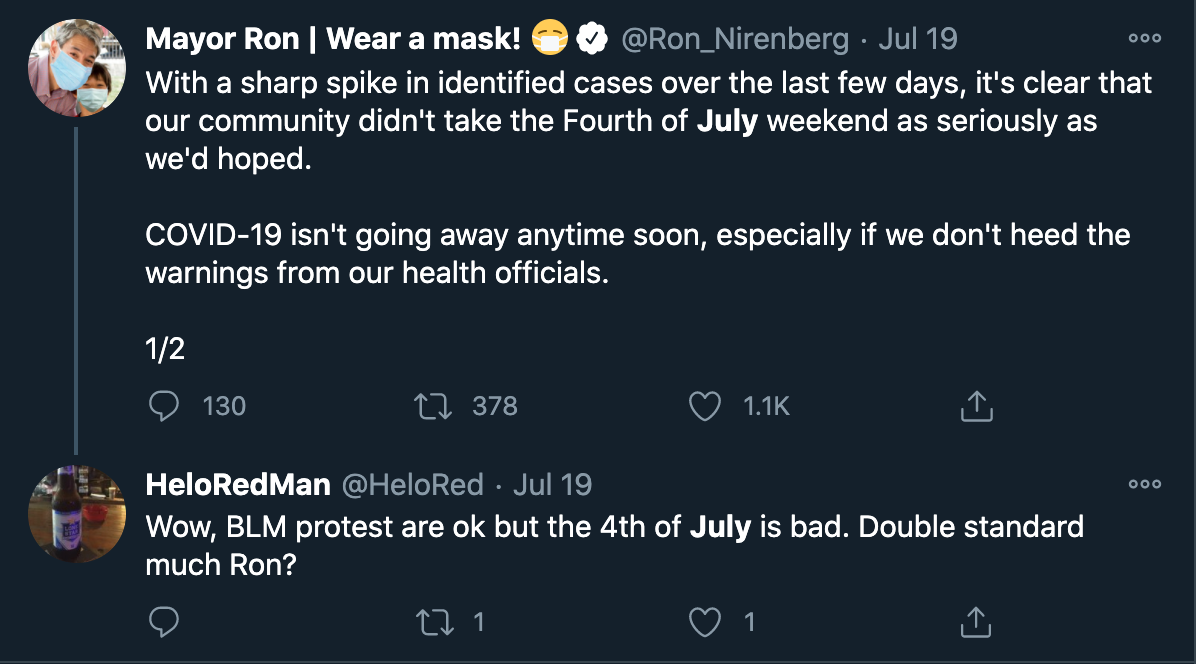Image resolution: width=1196 pixels, height=664 pixels.
Task: Like HeloRedMan's reply
Action: coord(706,622)
